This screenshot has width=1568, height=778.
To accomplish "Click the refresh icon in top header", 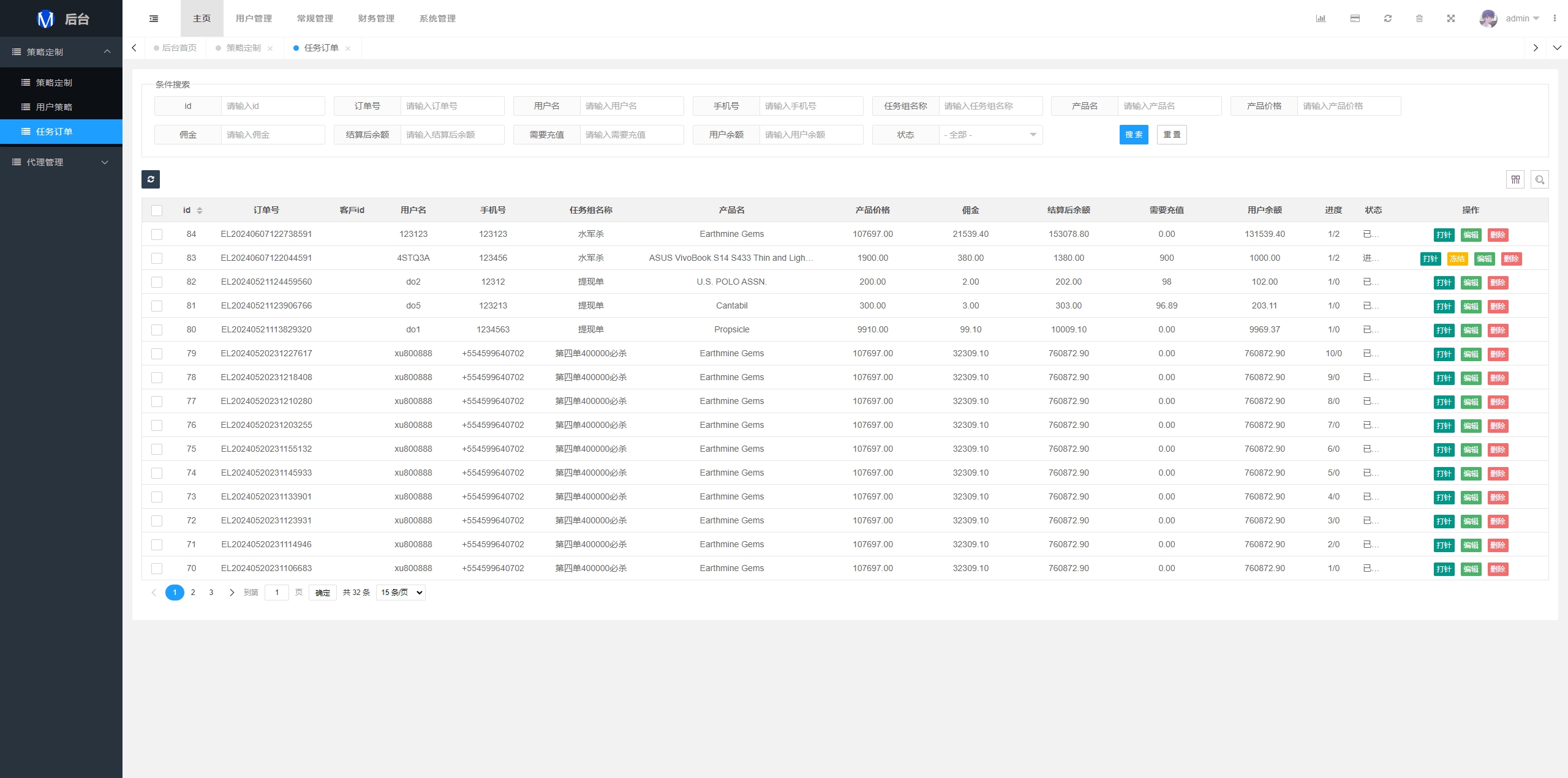I will point(1388,18).
